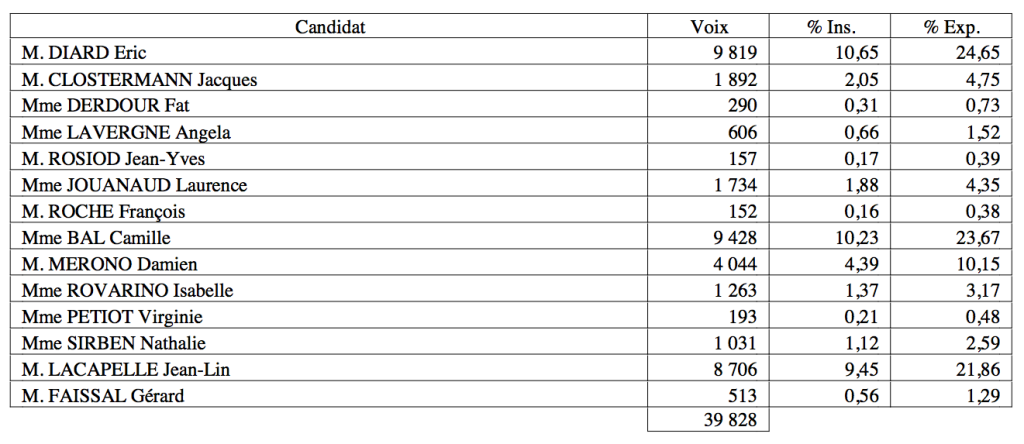The height and width of the screenshot is (444, 1024).
Task: Click the % Exp. column header
Action: coord(952,27)
